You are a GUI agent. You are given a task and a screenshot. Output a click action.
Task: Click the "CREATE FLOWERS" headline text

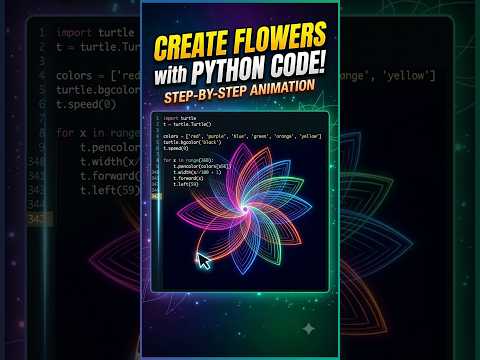coord(240,41)
